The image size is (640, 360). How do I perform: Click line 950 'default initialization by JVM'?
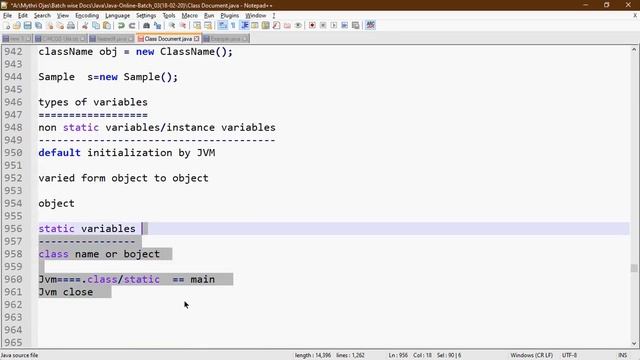pyautogui.click(x=127, y=153)
